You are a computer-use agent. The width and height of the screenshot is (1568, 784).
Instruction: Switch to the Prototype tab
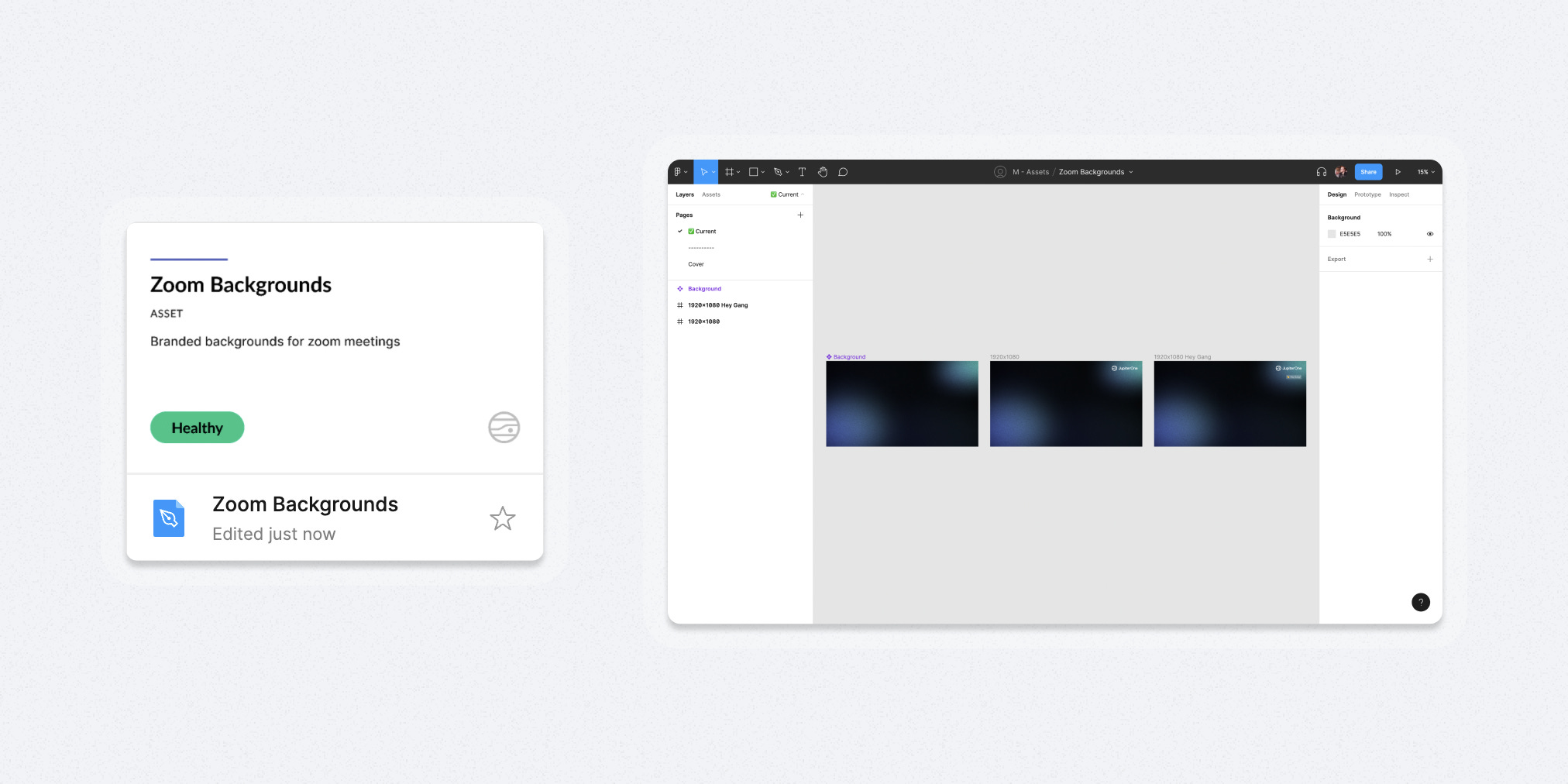[1367, 194]
